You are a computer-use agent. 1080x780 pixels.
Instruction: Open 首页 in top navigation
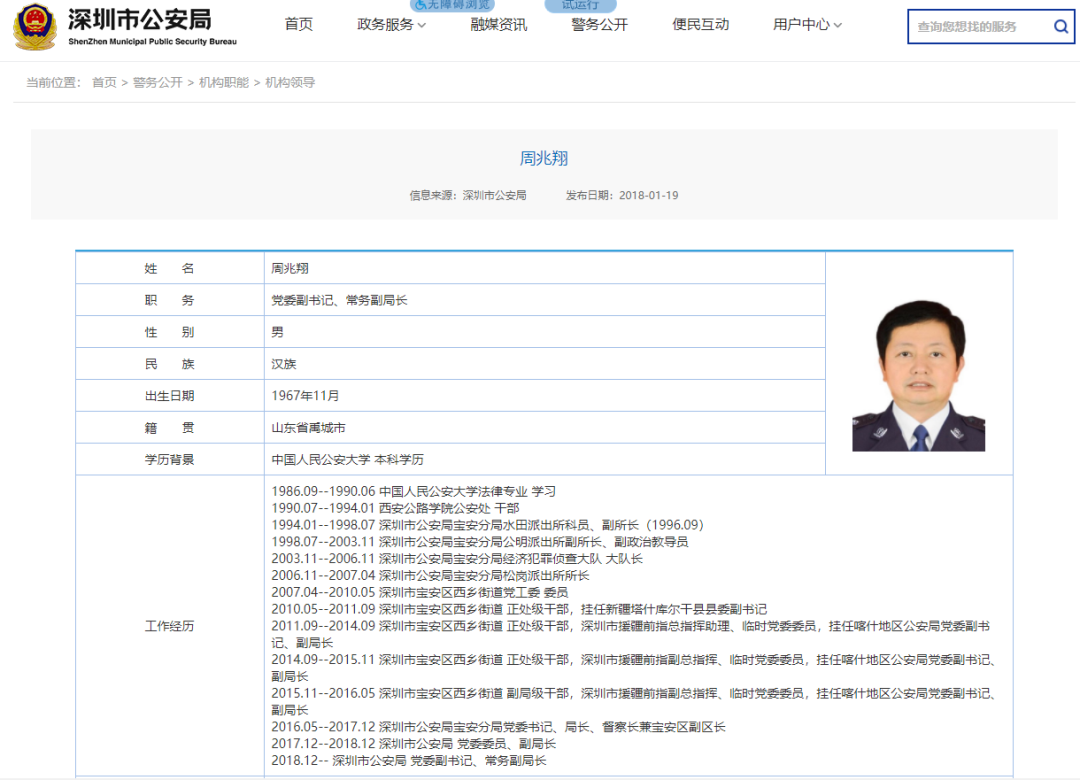click(299, 25)
